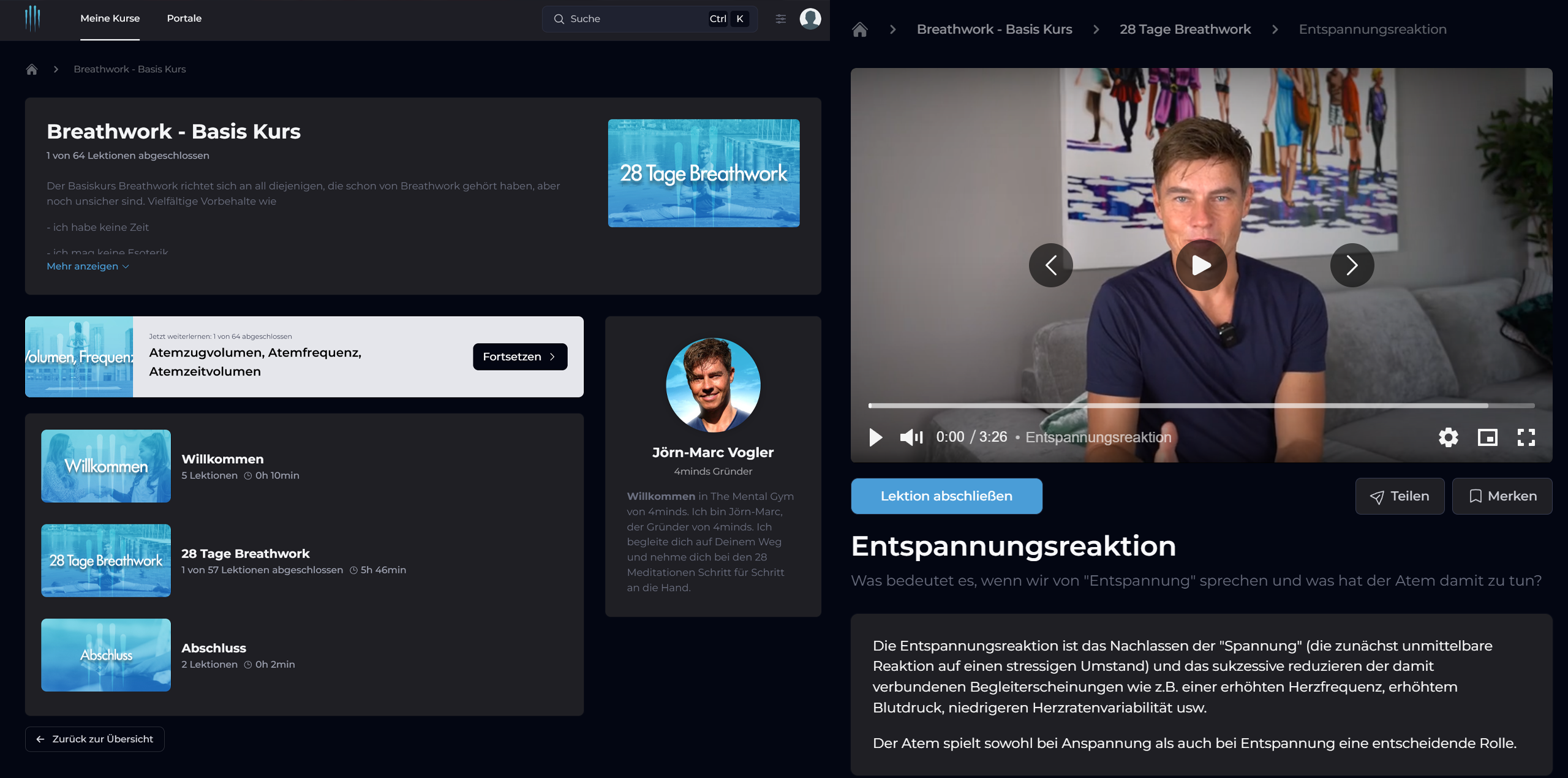Click 'Breathwork - Basis Kurs' in the lesson breadcrumb
This screenshot has height=778, width=1568.
pos(994,29)
